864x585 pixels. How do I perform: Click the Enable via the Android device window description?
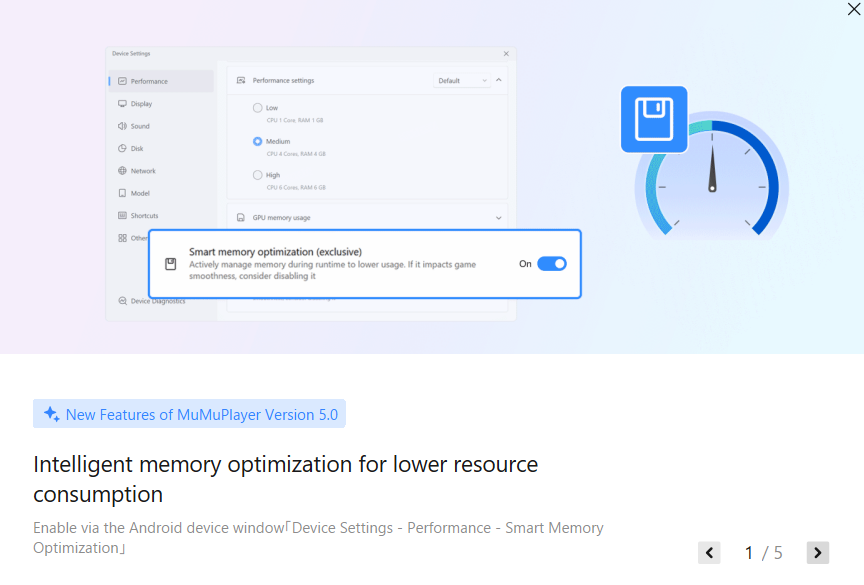coord(318,538)
